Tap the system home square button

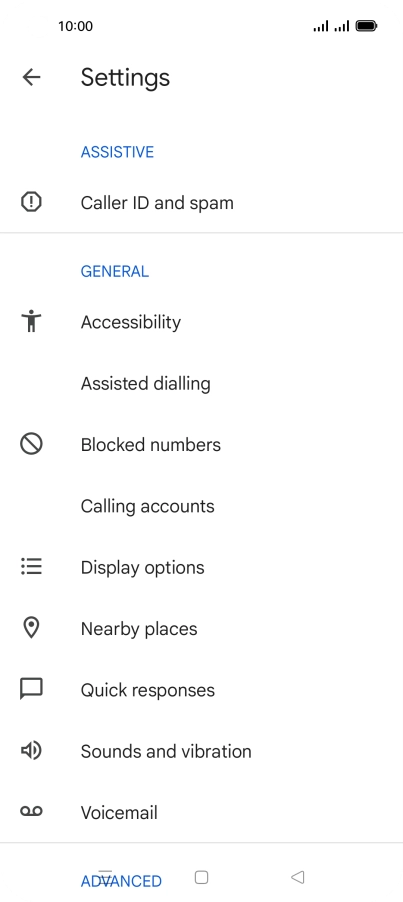(201, 877)
